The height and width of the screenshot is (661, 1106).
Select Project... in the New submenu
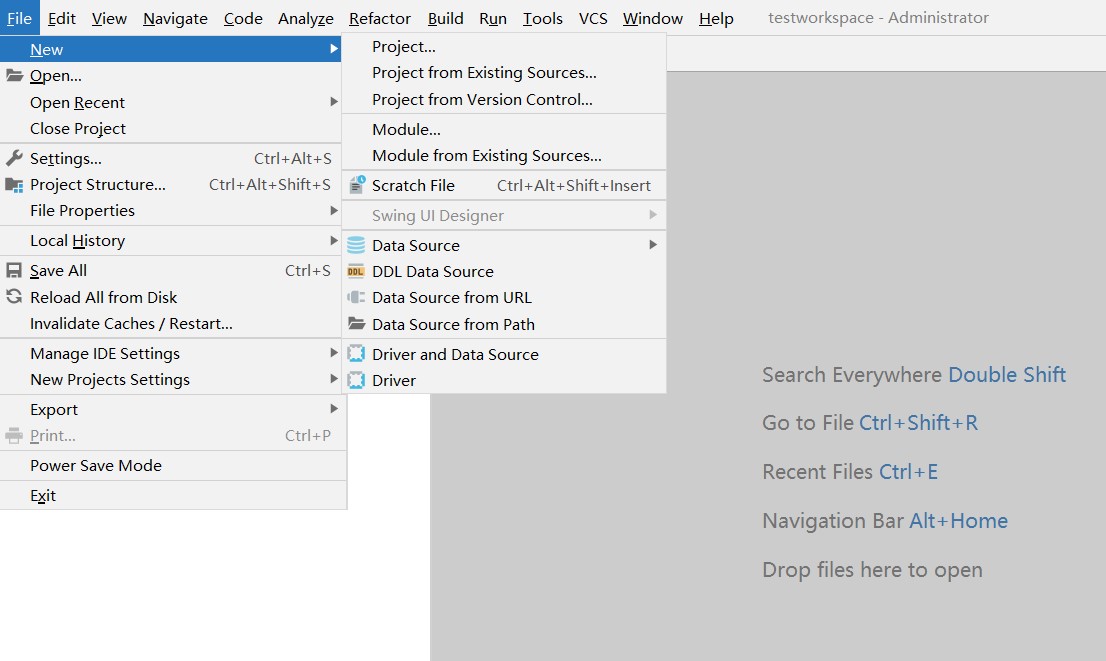point(504,47)
